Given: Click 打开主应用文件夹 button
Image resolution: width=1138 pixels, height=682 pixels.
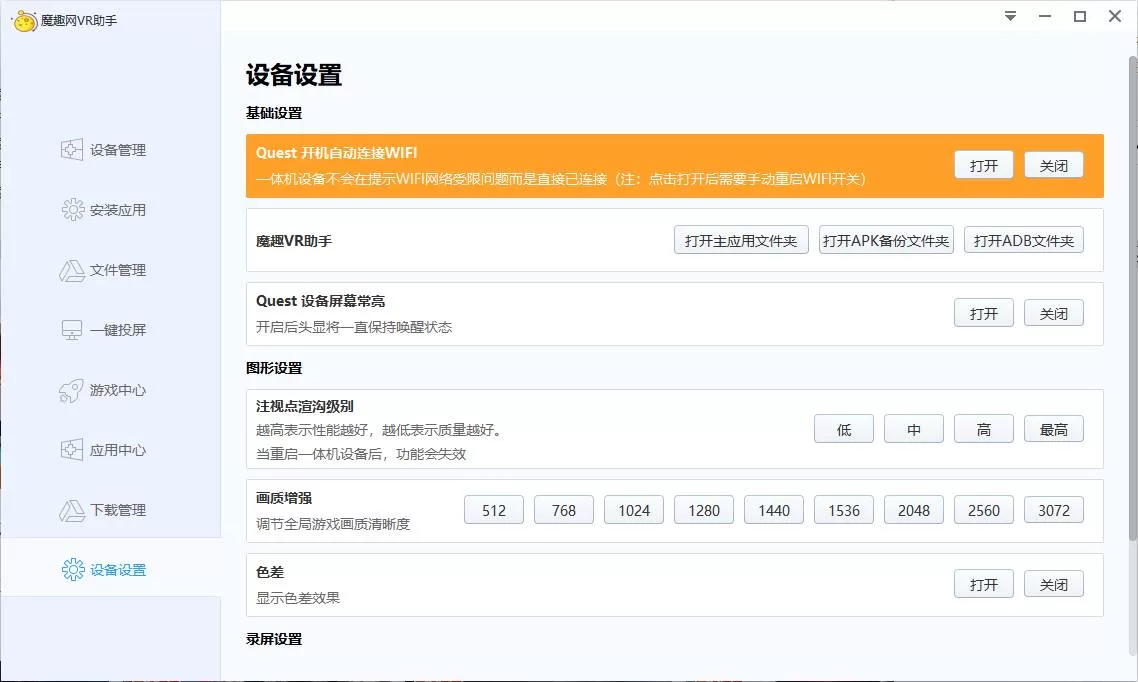Looking at the screenshot, I should point(741,240).
